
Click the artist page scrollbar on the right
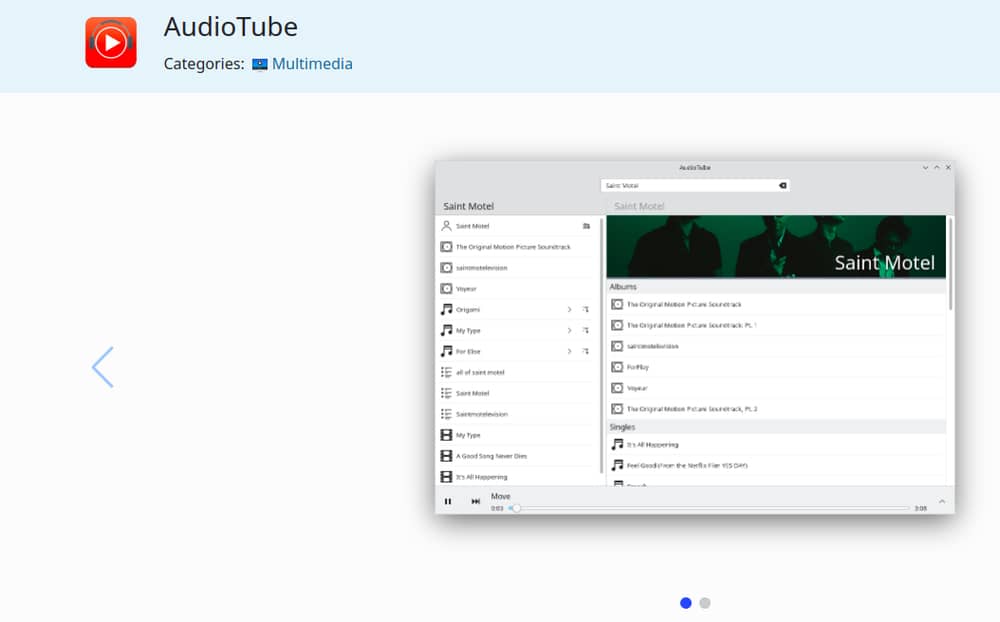coord(950,263)
